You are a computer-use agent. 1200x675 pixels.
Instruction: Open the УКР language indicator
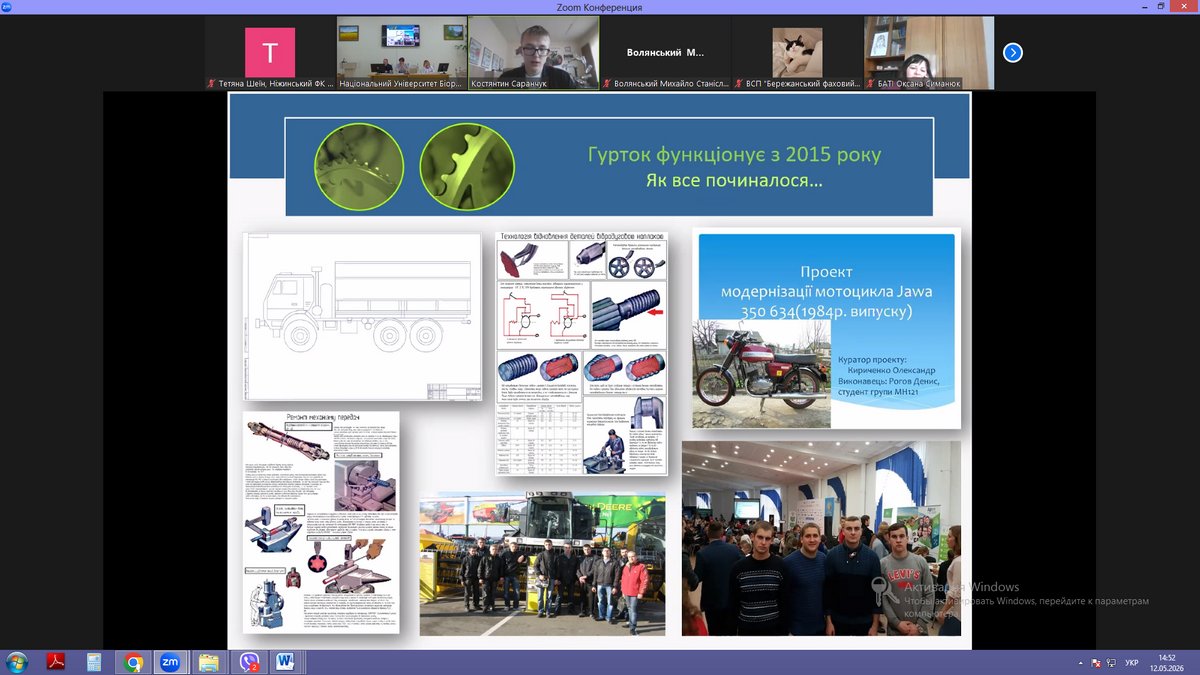click(1132, 663)
